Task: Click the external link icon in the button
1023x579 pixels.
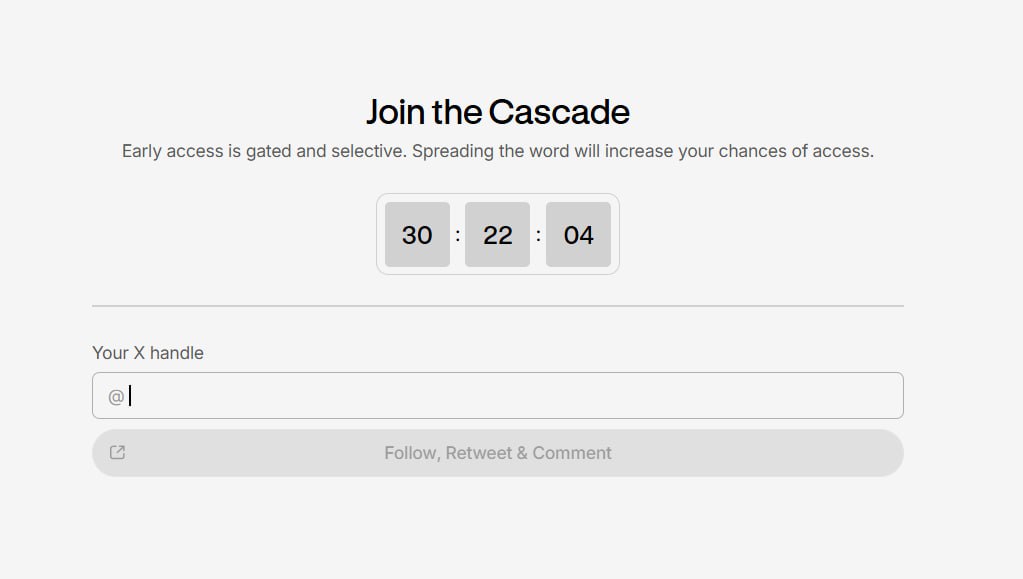Action: 117,453
